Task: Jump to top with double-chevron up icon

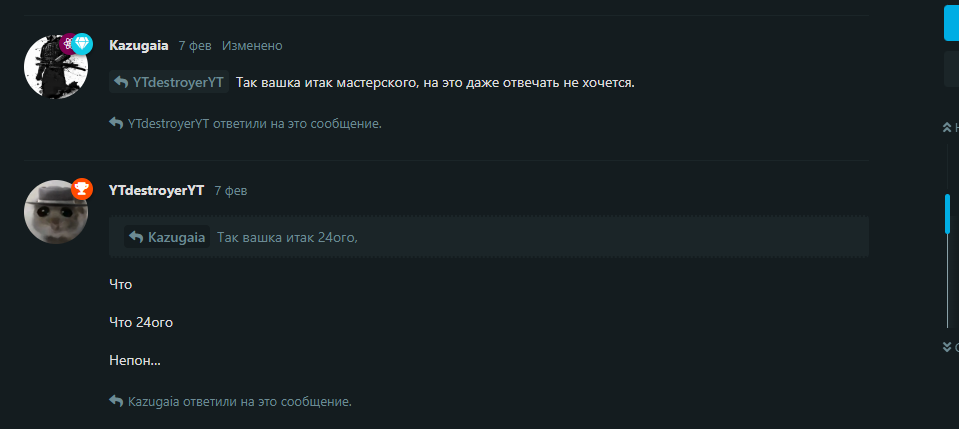Action: point(947,127)
